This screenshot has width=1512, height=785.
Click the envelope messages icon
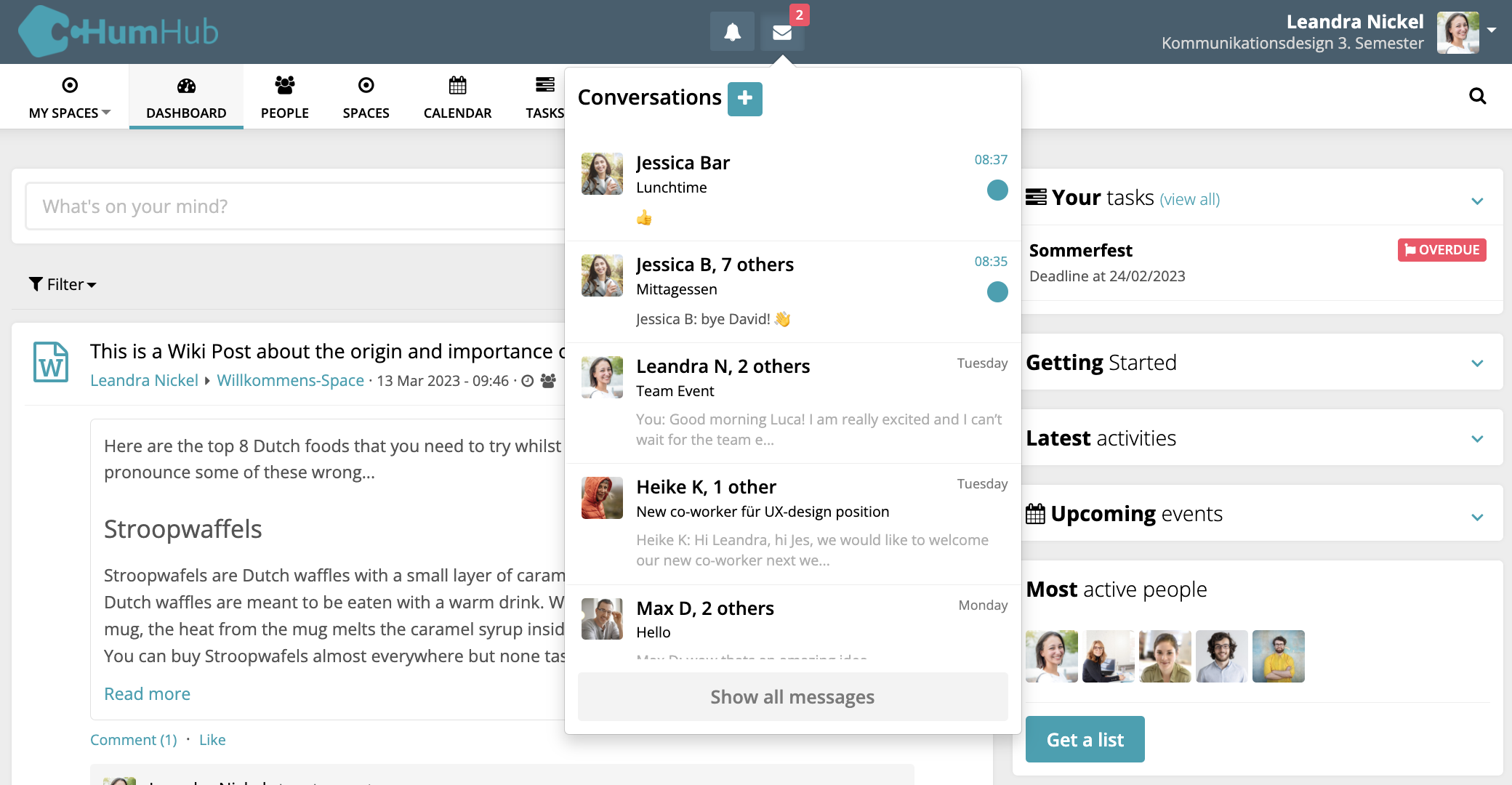782,33
